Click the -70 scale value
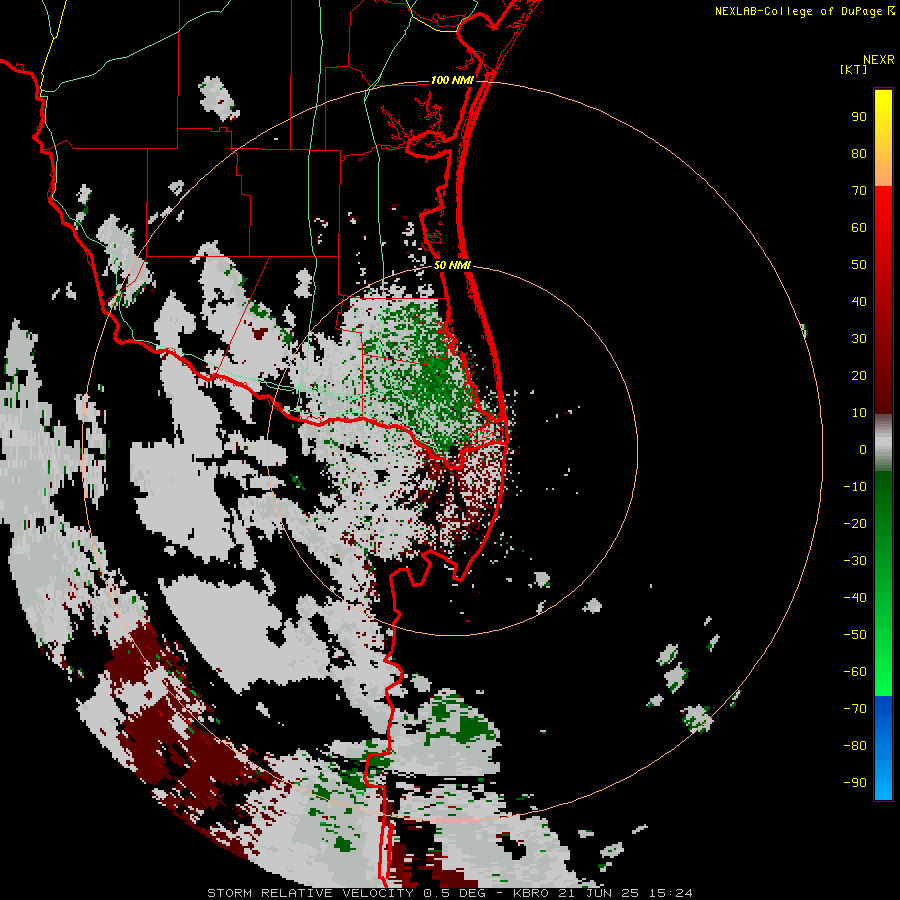 (855, 709)
